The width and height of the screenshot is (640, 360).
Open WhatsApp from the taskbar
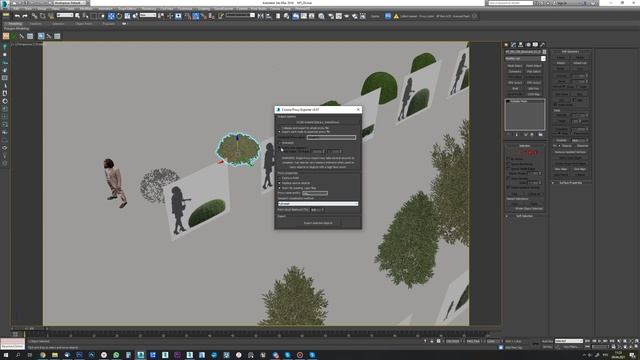pyautogui.click(x=116, y=355)
